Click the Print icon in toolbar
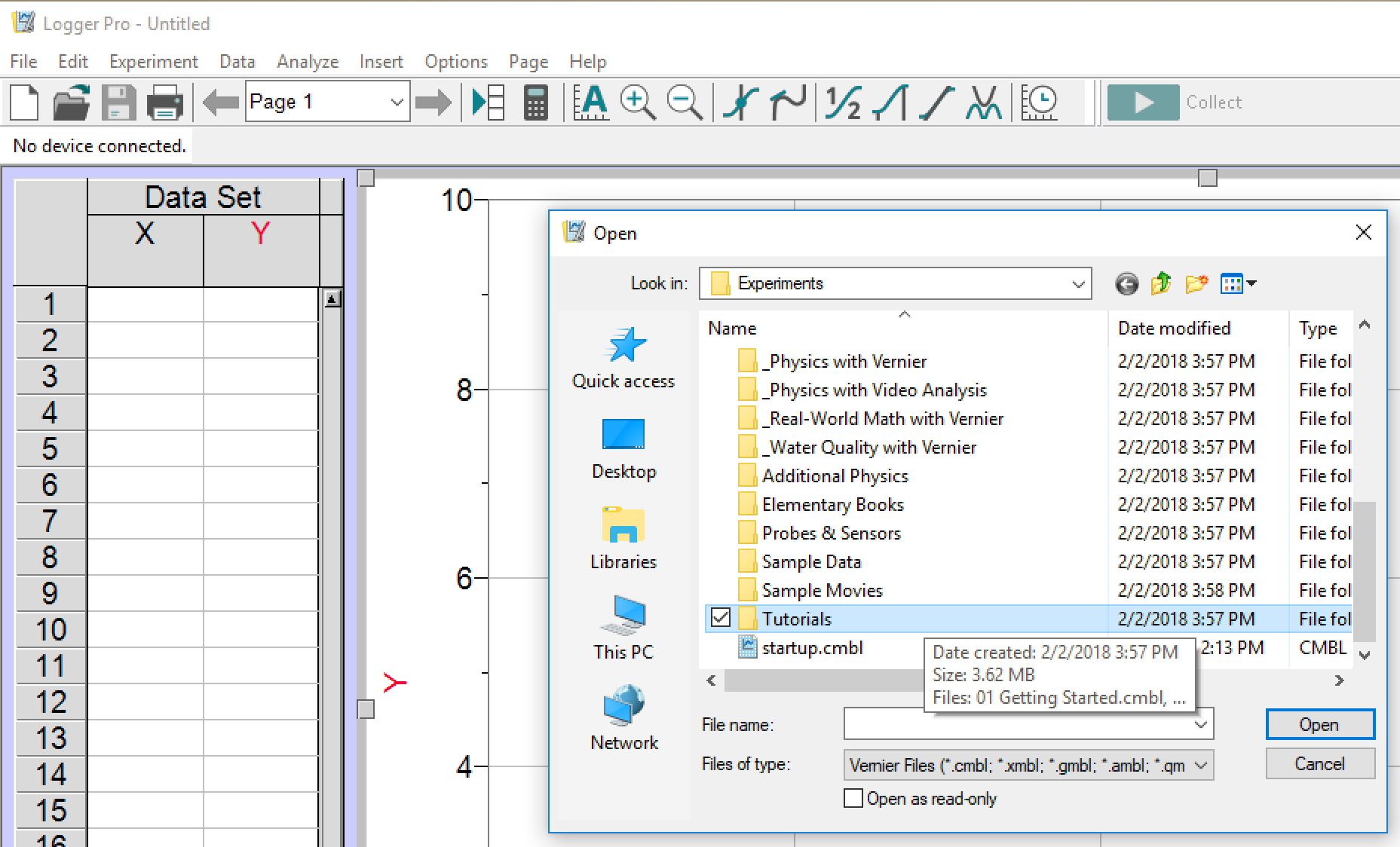This screenshot has height=847, width=1400. [165, 102]
